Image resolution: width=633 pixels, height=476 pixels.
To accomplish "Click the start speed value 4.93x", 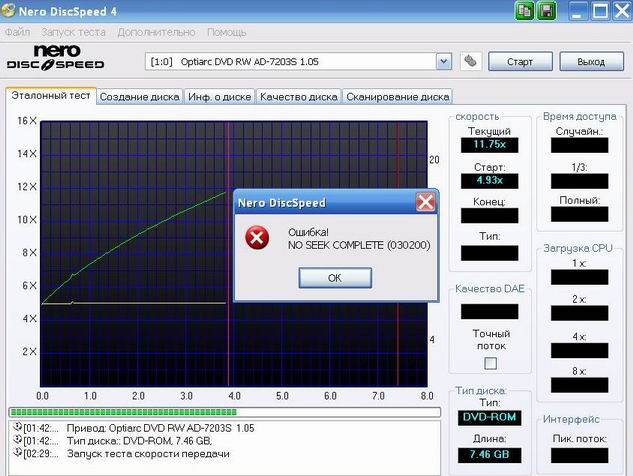I will coord(489,180).
